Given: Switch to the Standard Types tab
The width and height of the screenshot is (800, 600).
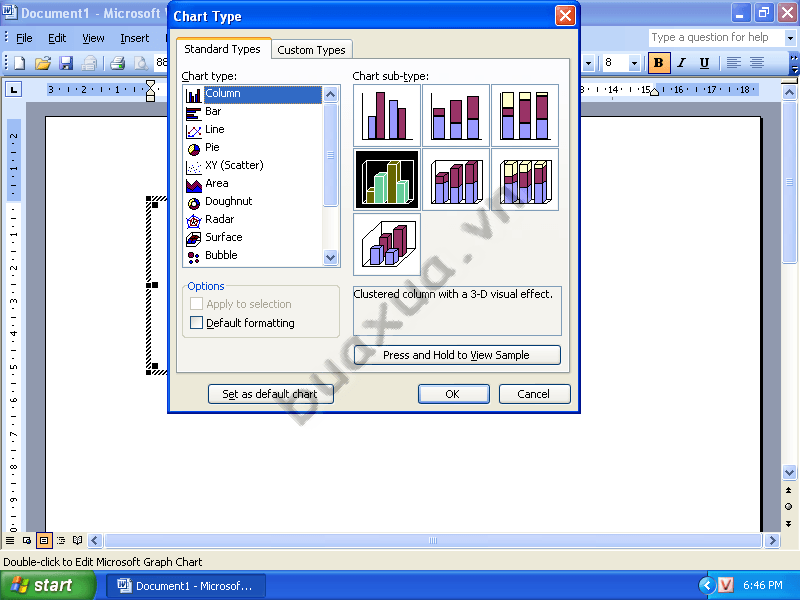Looking at the screenshot, I should click(x=222, y=49).
